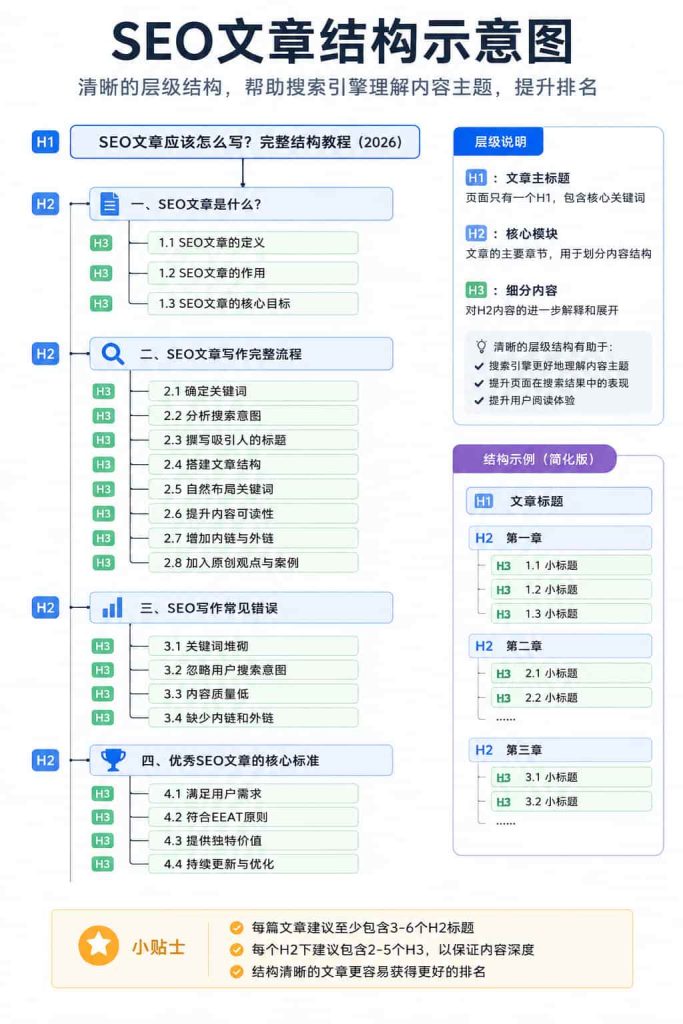Click the H3 badge beside 2.8 加入原创观点与案例
683x1024 pixels.
(x=103, y=562)
